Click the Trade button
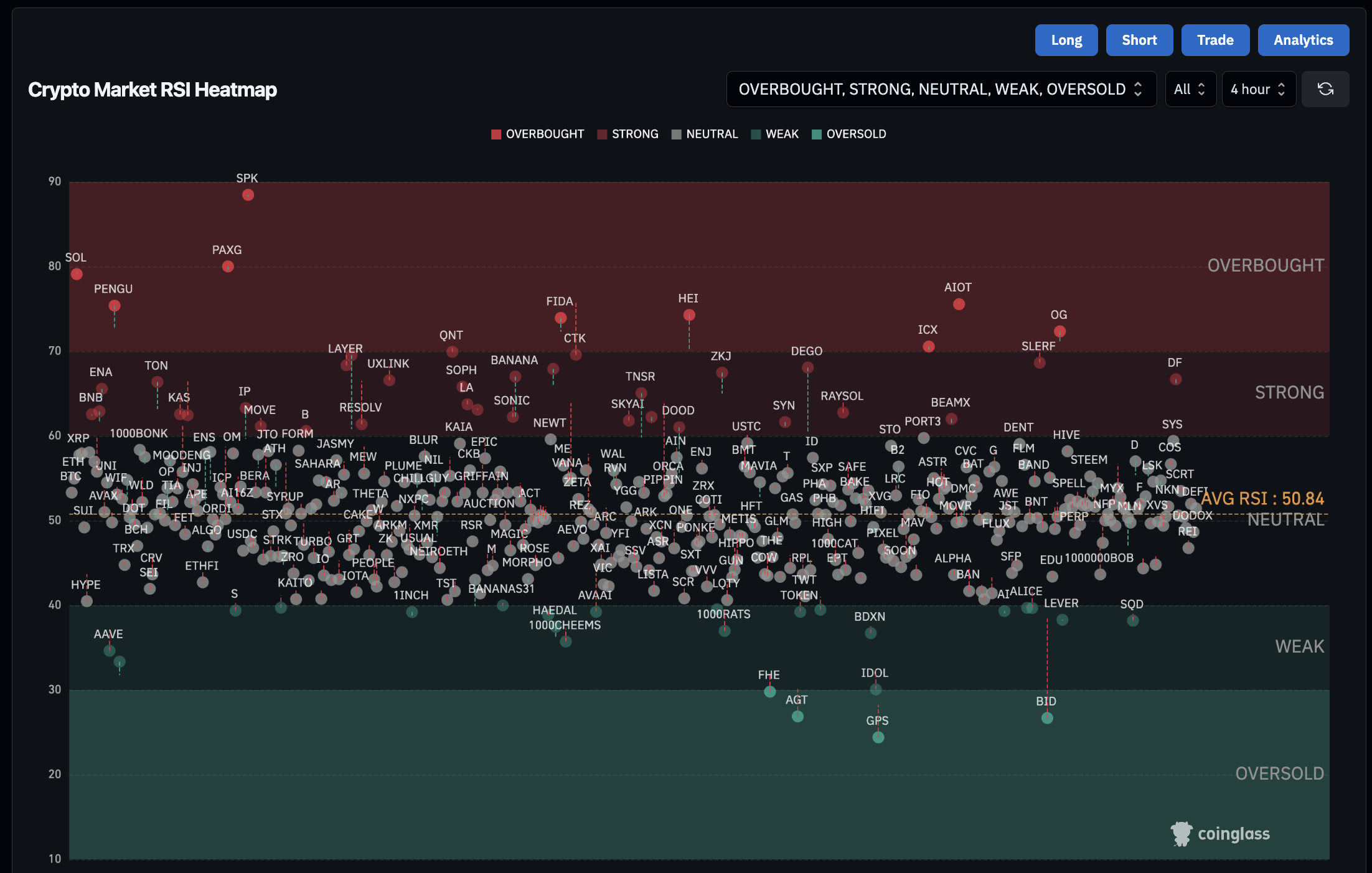 tap(1215, 40)
